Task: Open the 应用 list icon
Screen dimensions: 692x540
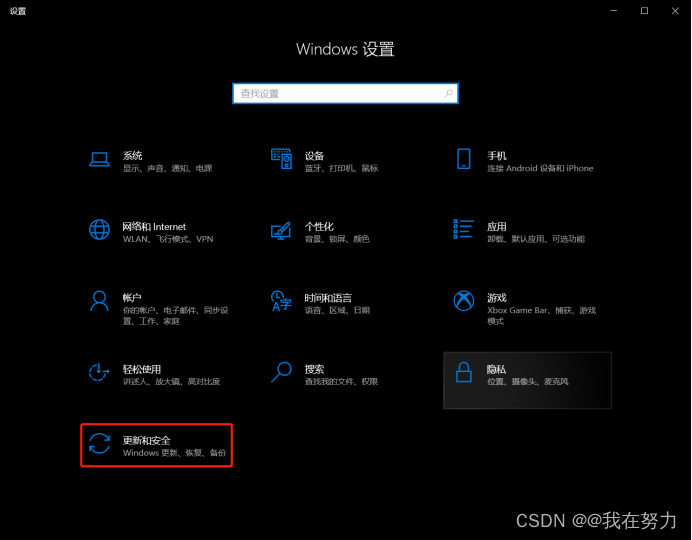Action: click(463, 229)
